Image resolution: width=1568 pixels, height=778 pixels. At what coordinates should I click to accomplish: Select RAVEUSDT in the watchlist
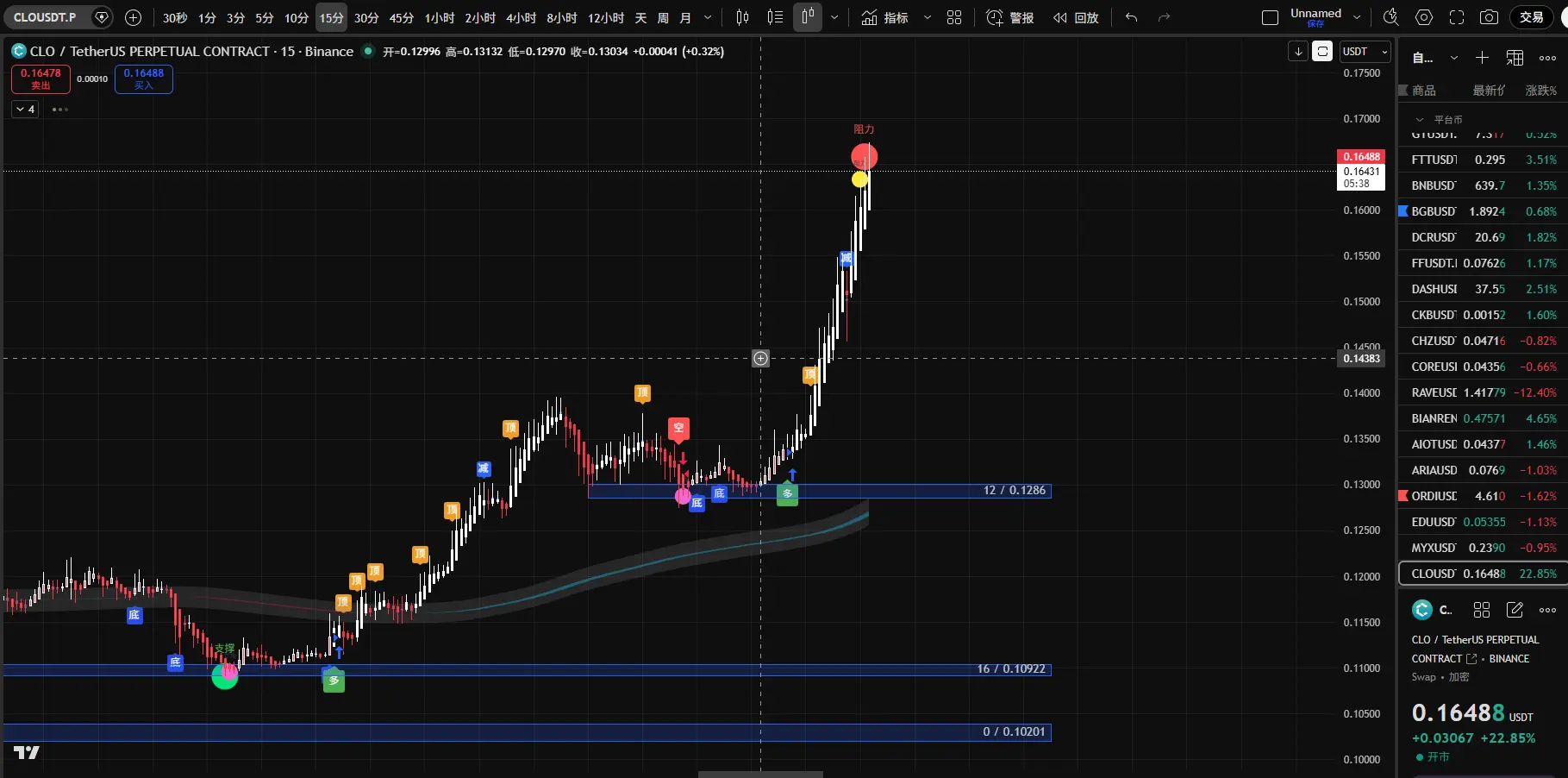(1483, 392)
